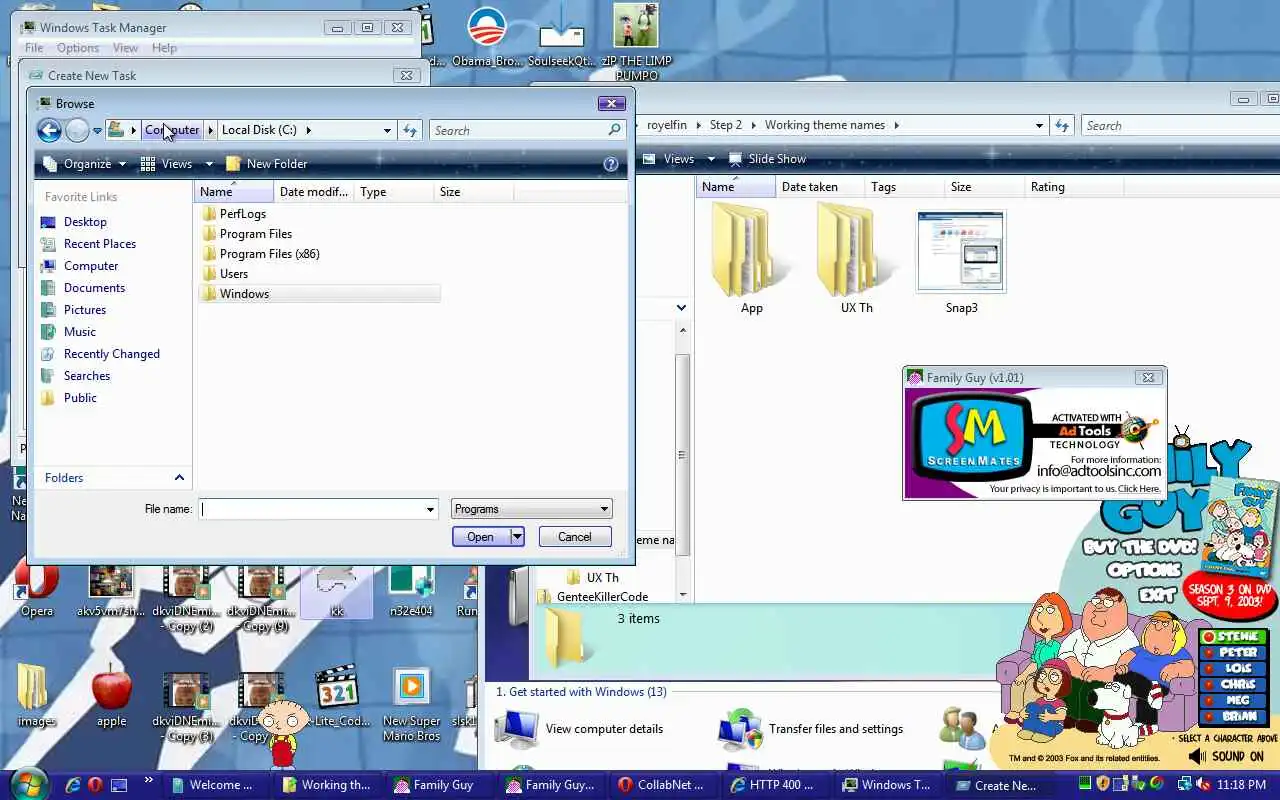Select STEWIE character in Family Guy panel
The height and width of the screenshot is (800, 1280).
tap(1234, 637)
